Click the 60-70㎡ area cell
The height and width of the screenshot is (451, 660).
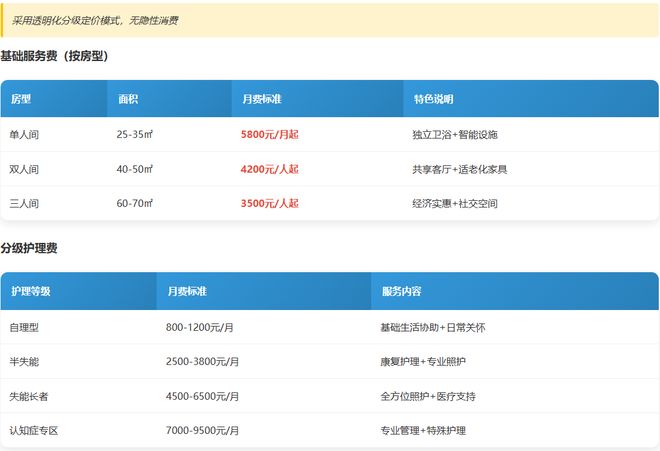(x=135, y=203)
